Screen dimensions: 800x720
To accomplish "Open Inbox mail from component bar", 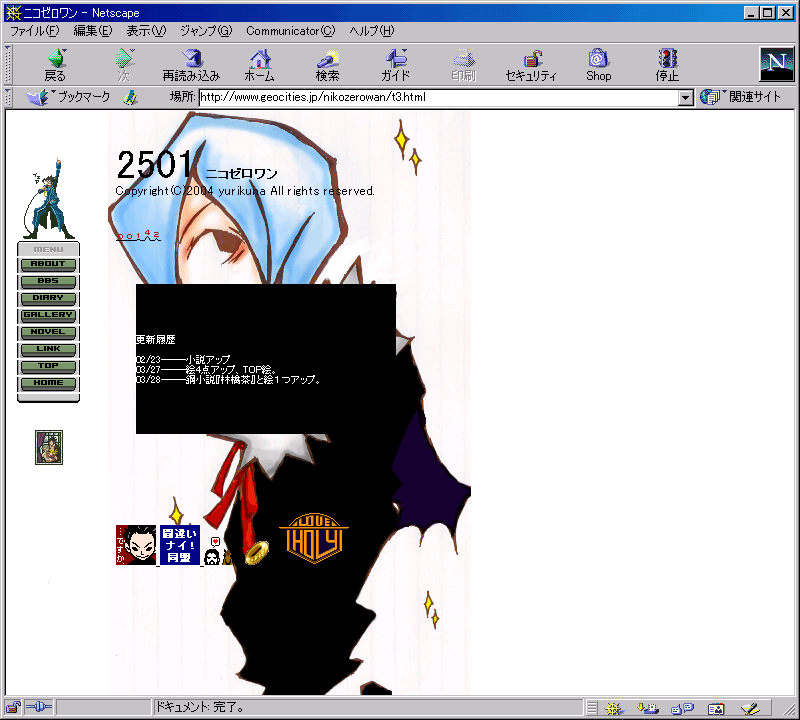I will pyautogui.click(x=648, y=708).
